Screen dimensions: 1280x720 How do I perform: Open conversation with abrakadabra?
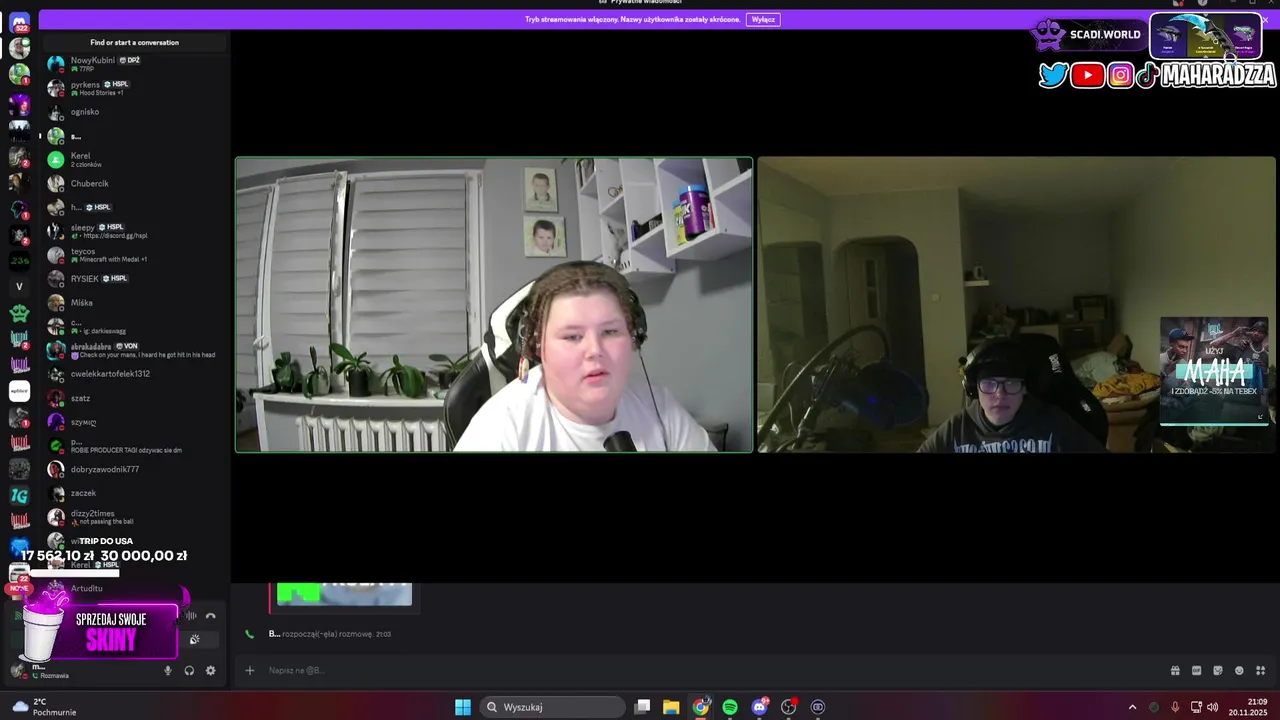pos(134,350)
